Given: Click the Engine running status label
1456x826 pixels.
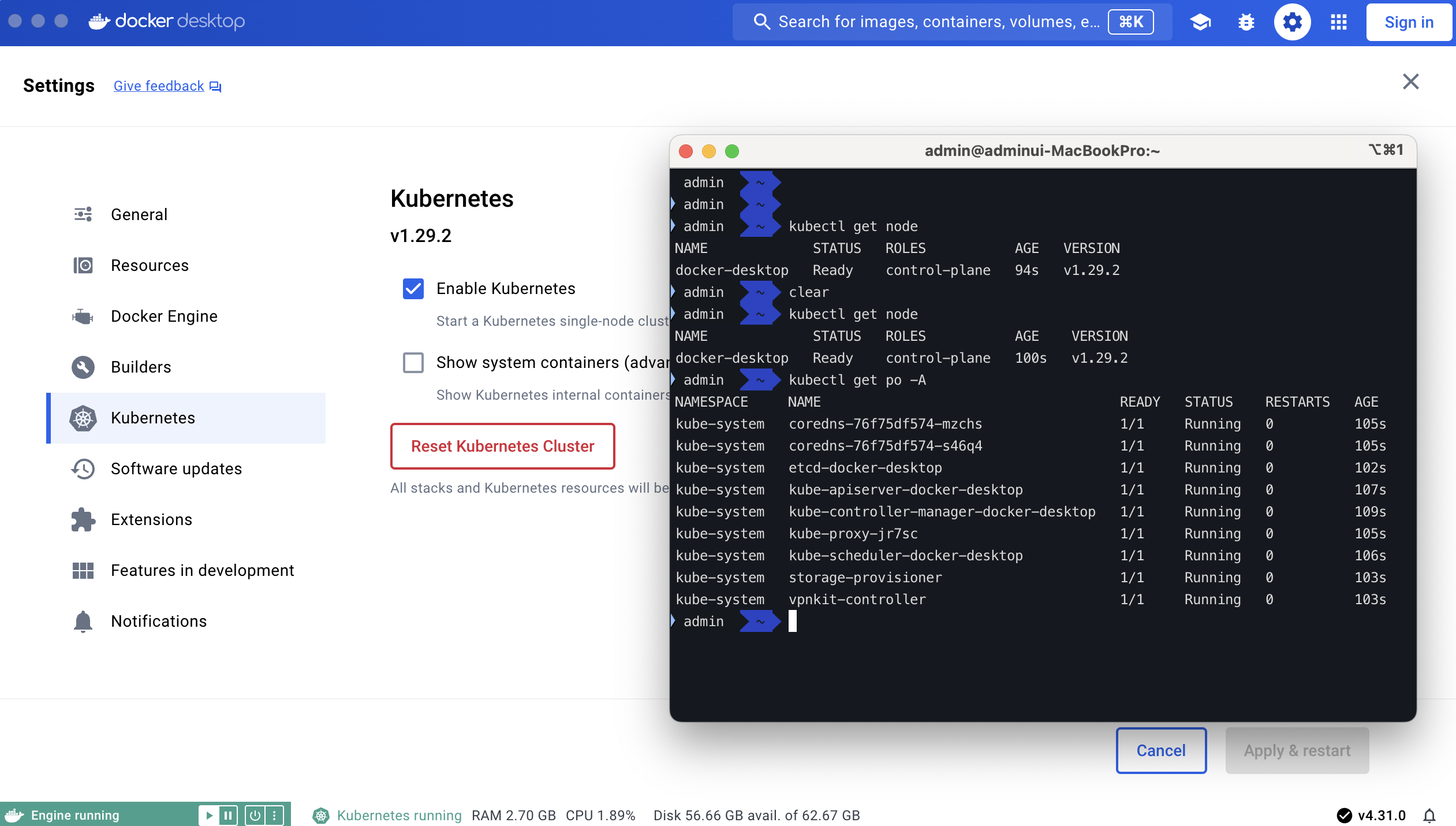Looking at the screenshot, I should tap(75, 815).
